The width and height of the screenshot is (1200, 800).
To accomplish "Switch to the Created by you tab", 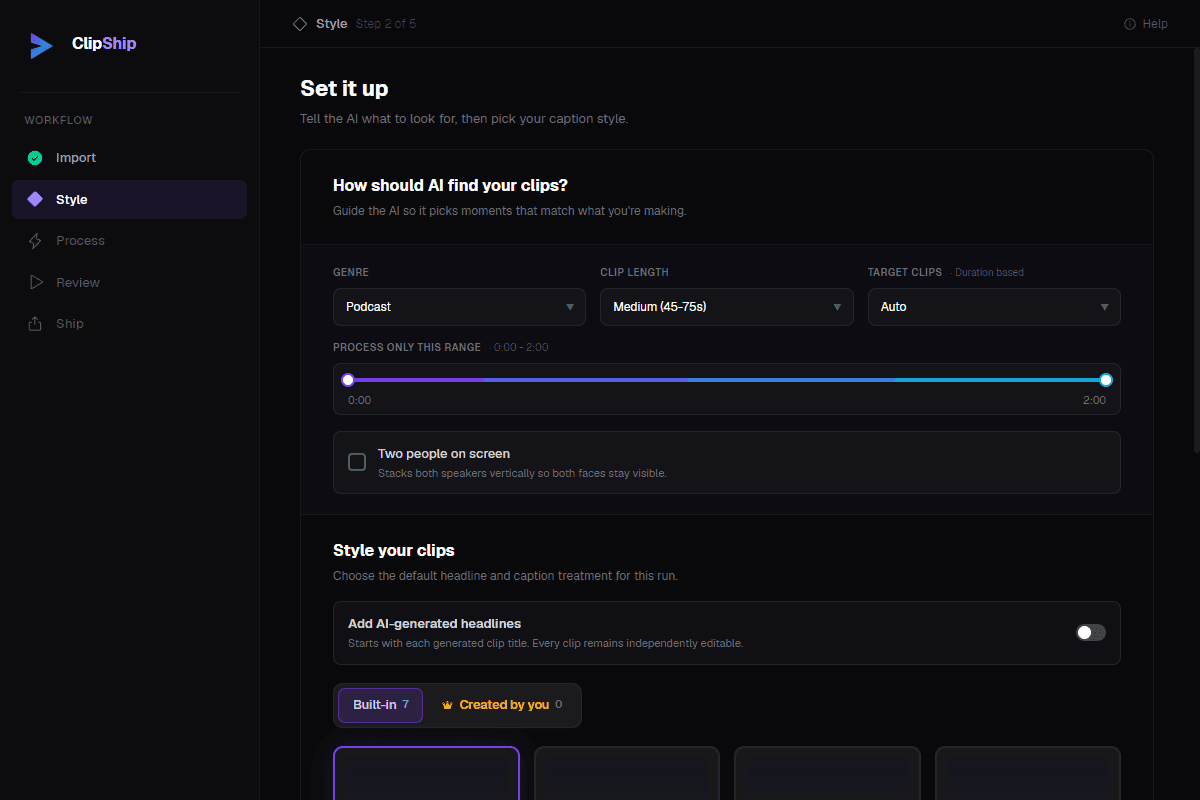I will click(501, 705).
